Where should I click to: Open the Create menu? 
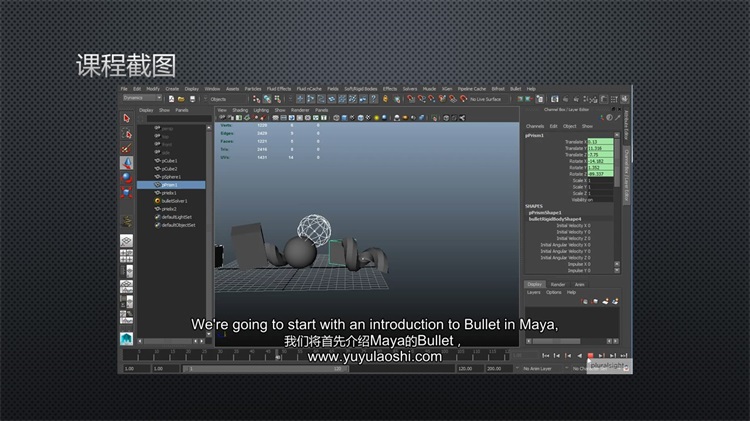(172, 89)
